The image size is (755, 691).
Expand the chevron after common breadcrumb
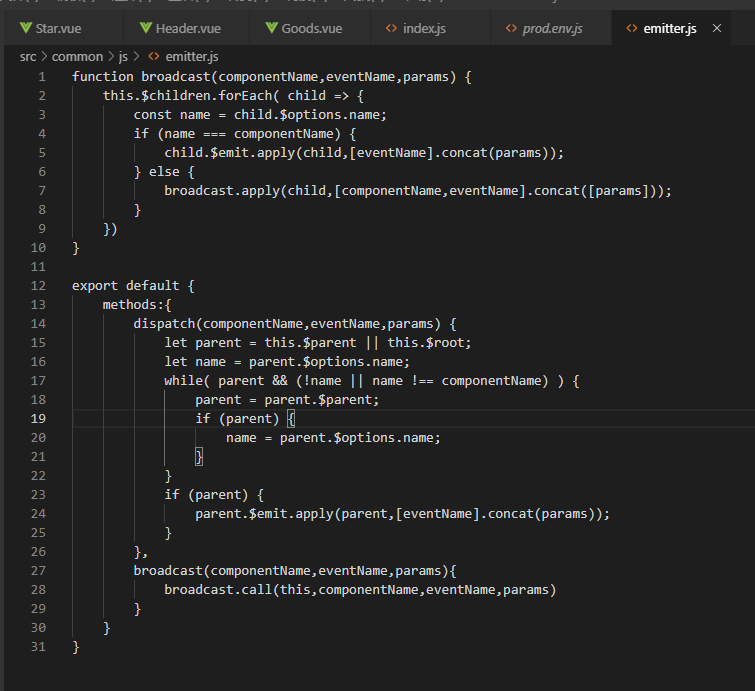pos(111,57)
